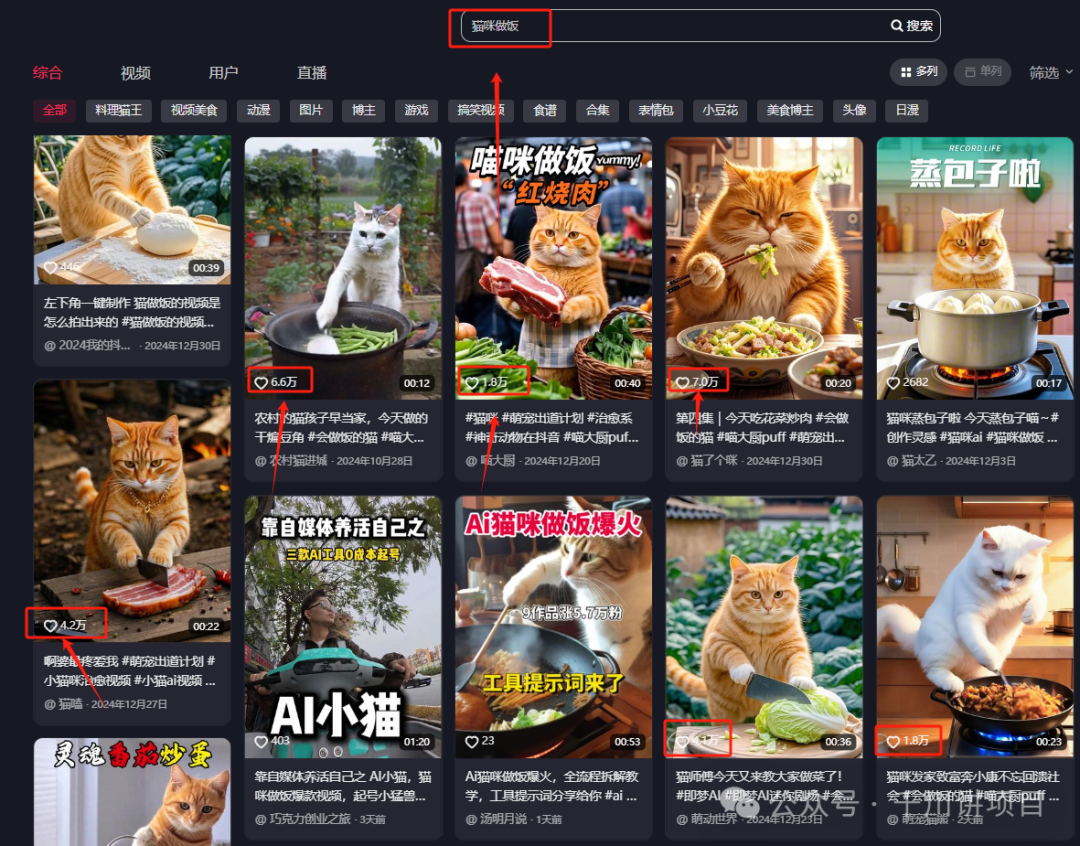Image resolution: width=1080 pixels, height=846 pixels.
Task: Select the 合集 filter tag
Action: pos(597,110)
